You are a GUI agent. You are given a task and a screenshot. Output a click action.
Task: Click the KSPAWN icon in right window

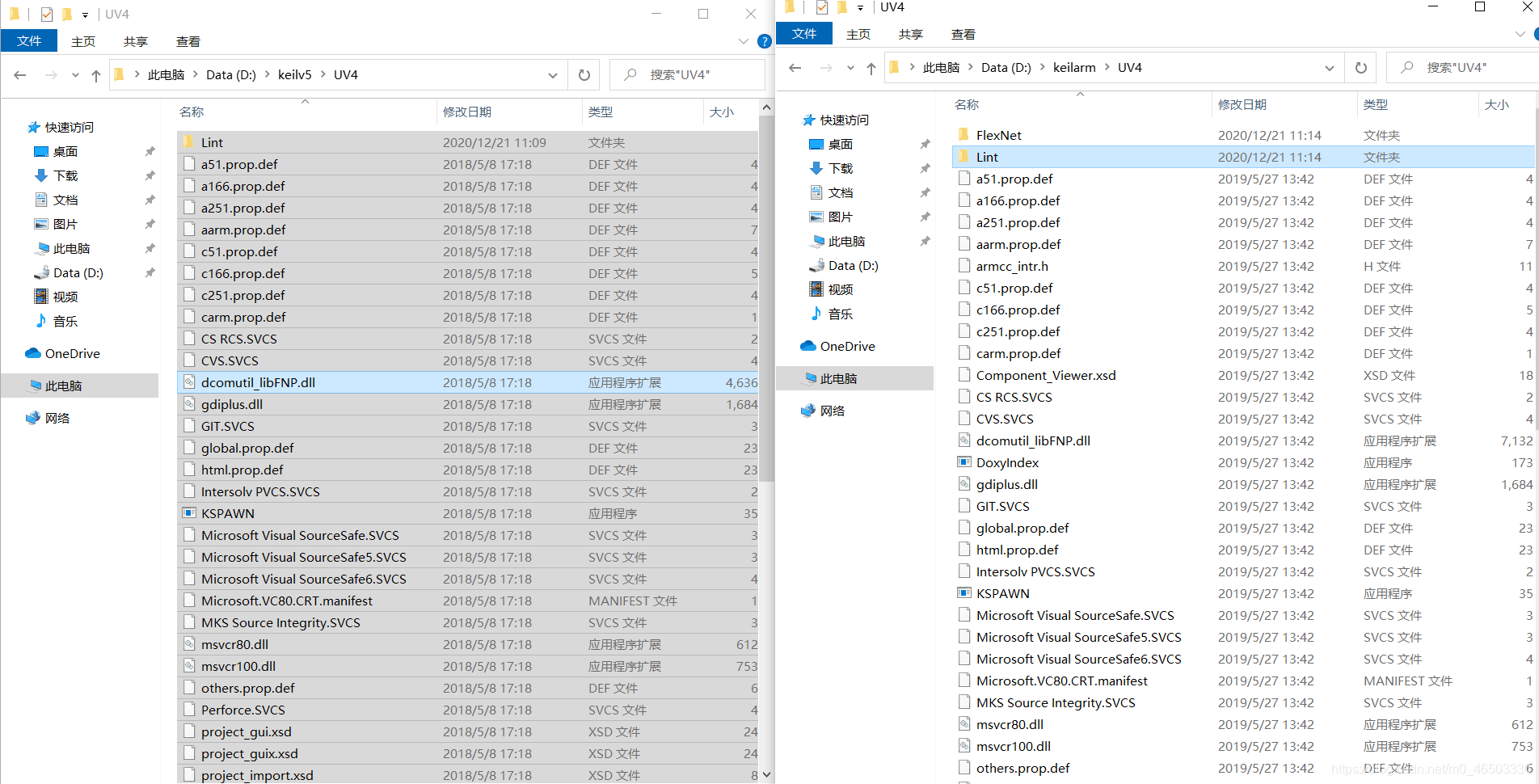tap(964, 593)
